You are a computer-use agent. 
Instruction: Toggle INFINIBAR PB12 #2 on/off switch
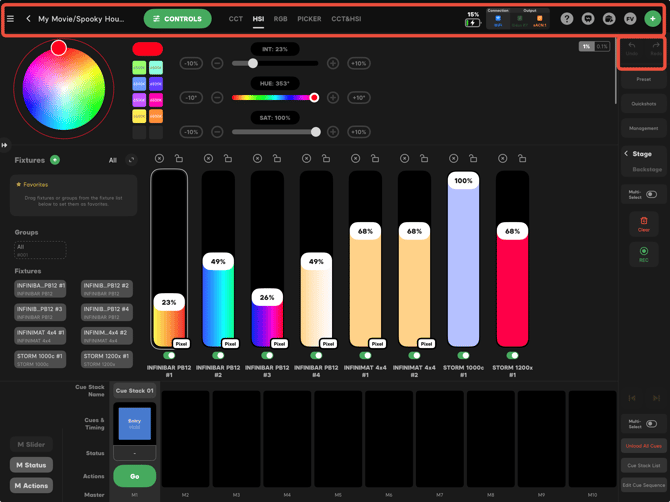pyautogui.click(x=218, y=355)
